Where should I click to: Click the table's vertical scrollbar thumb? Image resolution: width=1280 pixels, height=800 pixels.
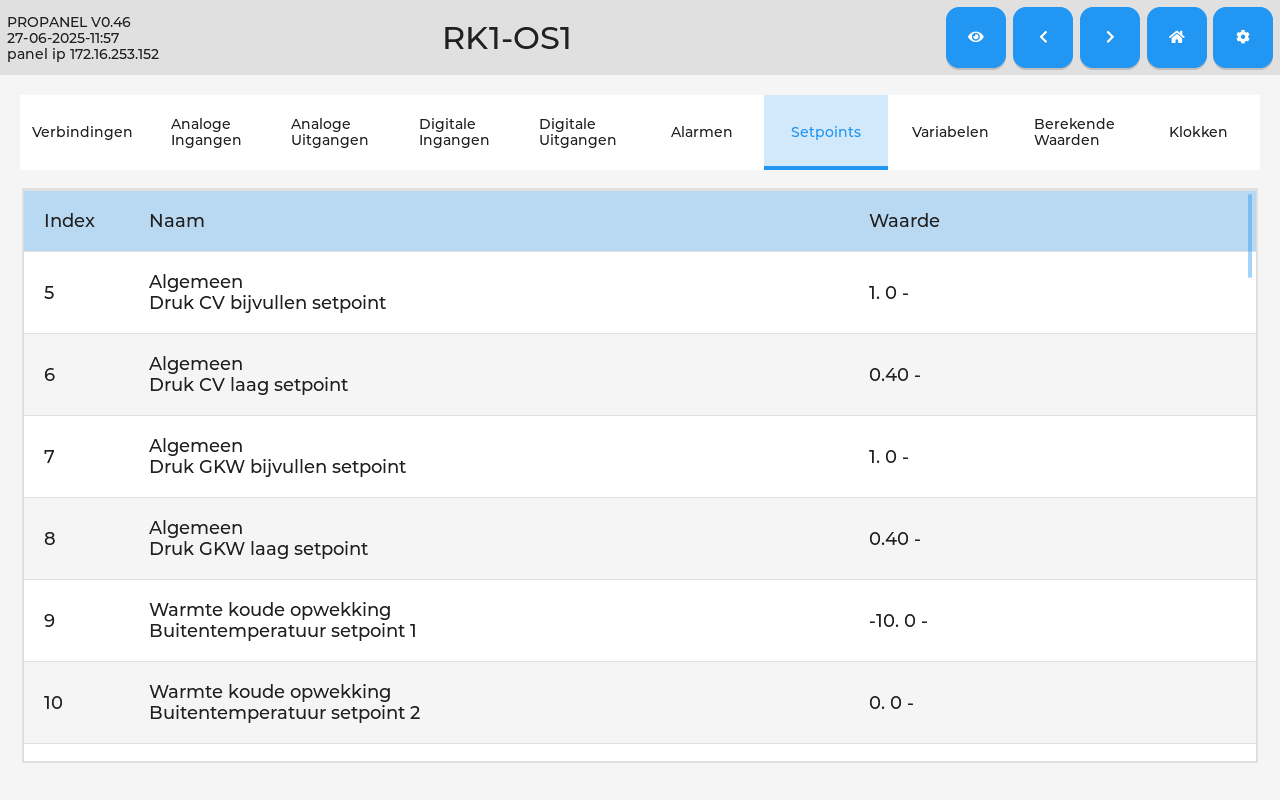click(x=1250, y=235)
